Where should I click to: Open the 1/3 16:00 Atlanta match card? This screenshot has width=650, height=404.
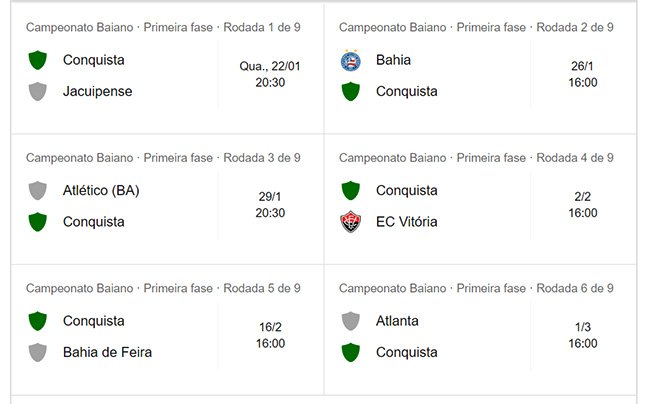coord(480,330)
